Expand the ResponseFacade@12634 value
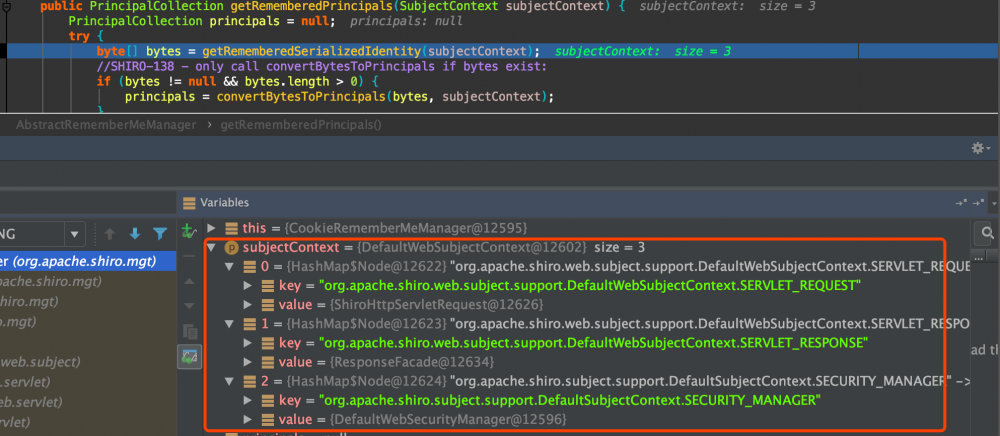The height and width of the screenshot is (436, 1000). click(248, 362)
